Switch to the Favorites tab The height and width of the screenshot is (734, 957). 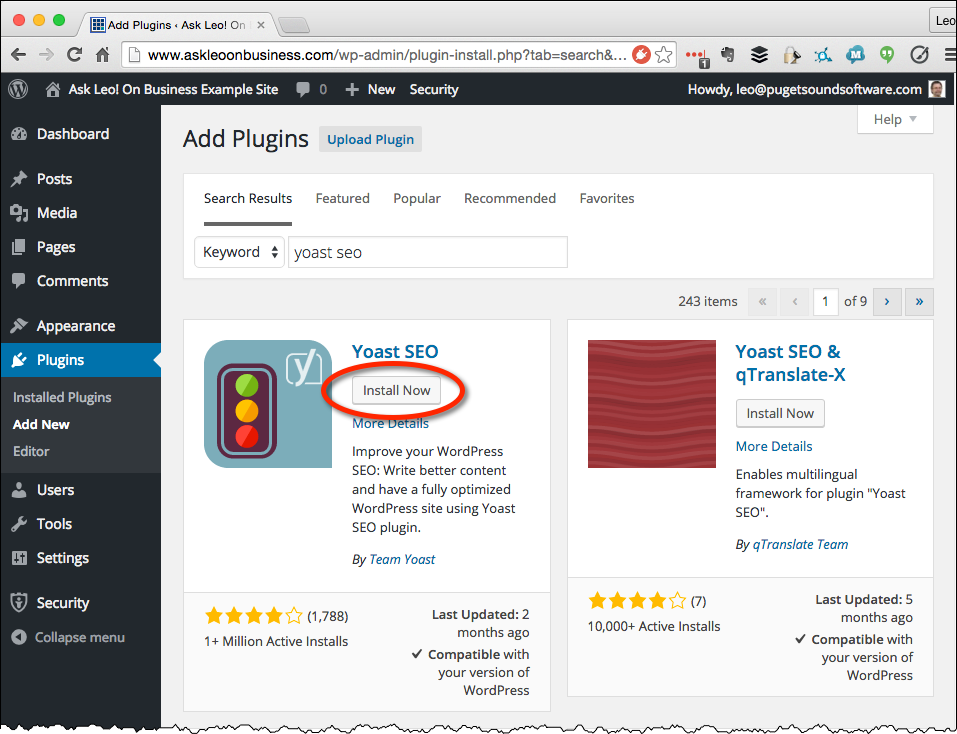click(607, 199)
